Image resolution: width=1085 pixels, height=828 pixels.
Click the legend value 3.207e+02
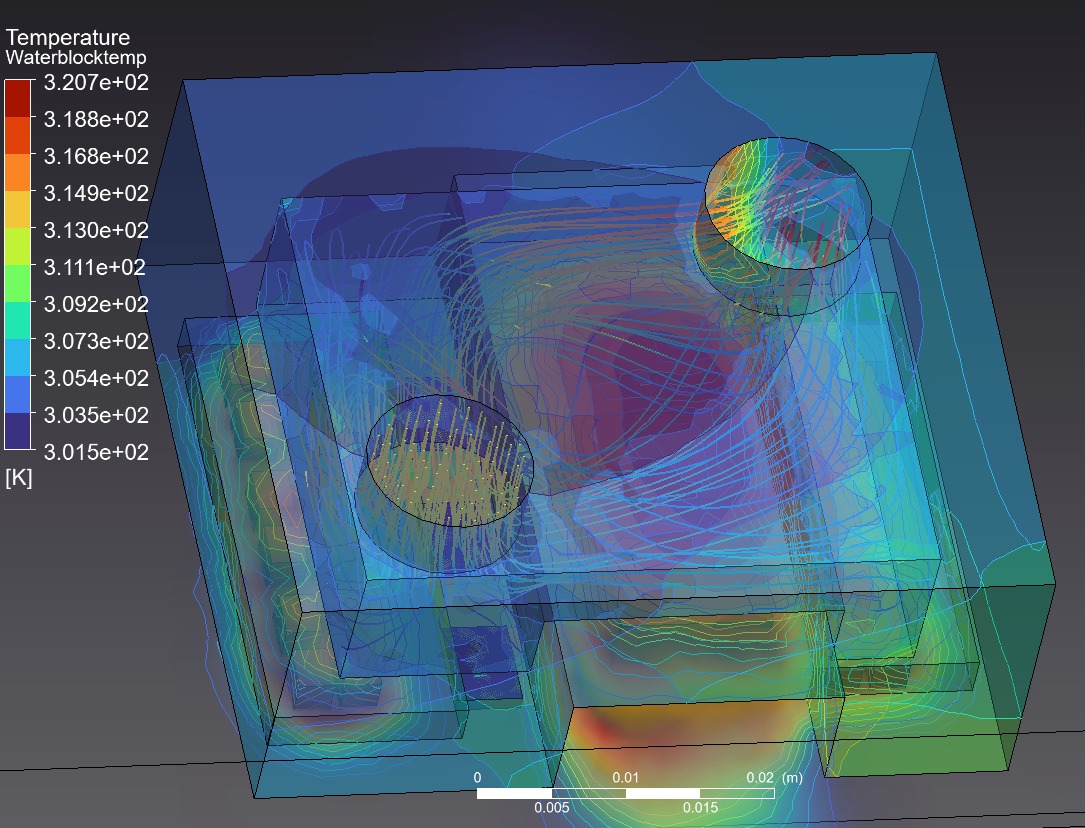(x=96, y=82)
